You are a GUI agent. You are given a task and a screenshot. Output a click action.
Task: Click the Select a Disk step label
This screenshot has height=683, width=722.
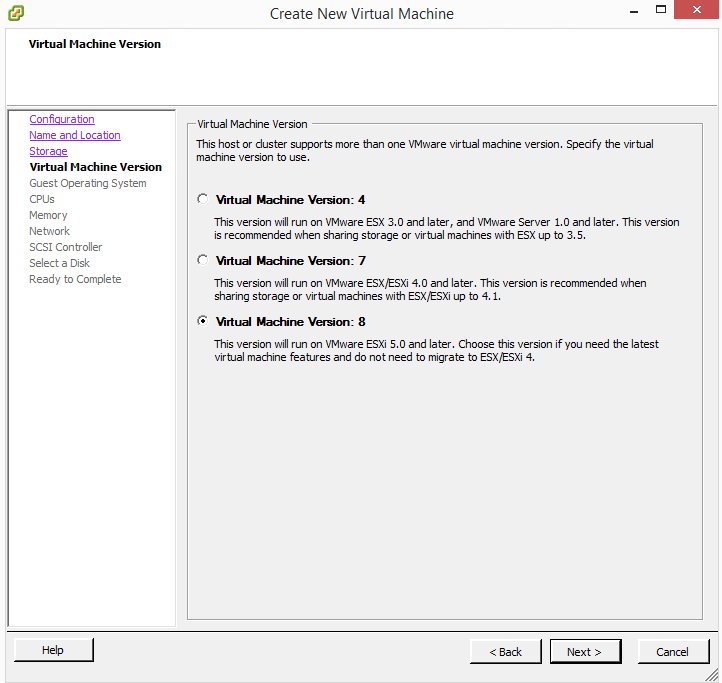point(59,263)
